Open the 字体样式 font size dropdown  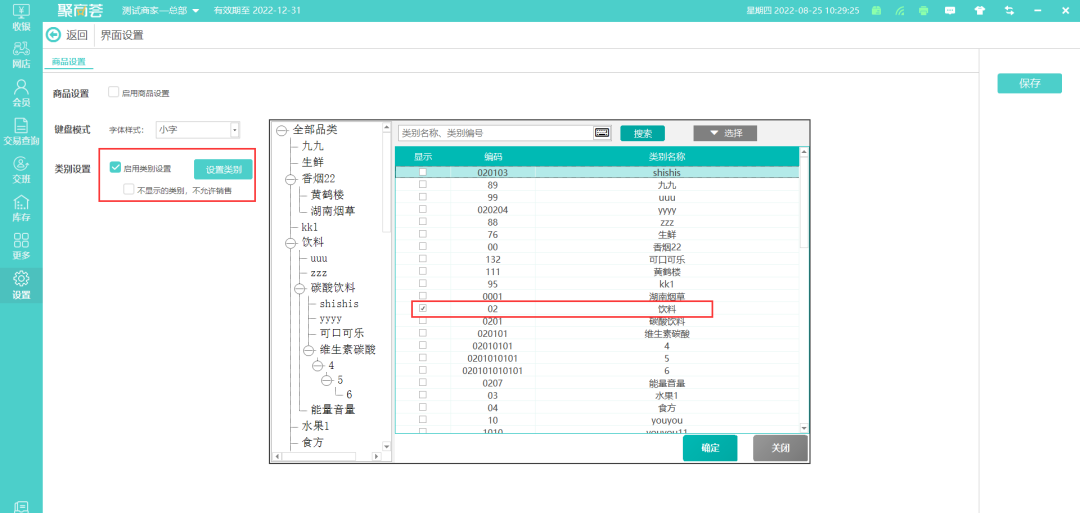click(x=235, y=129)
